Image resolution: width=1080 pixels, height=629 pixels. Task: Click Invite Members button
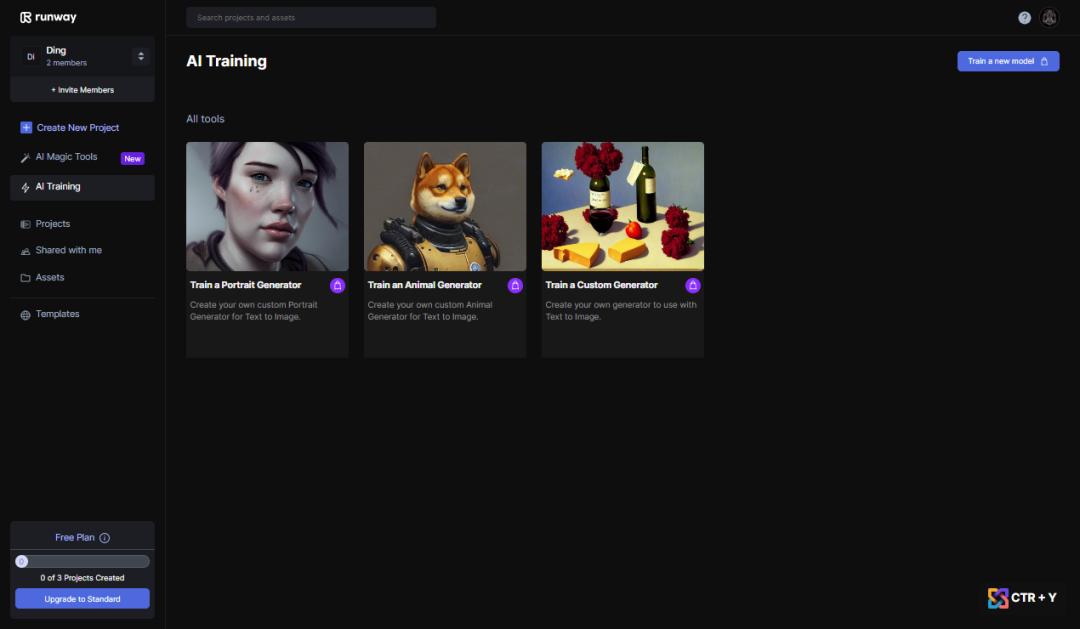tap(82, 90)
